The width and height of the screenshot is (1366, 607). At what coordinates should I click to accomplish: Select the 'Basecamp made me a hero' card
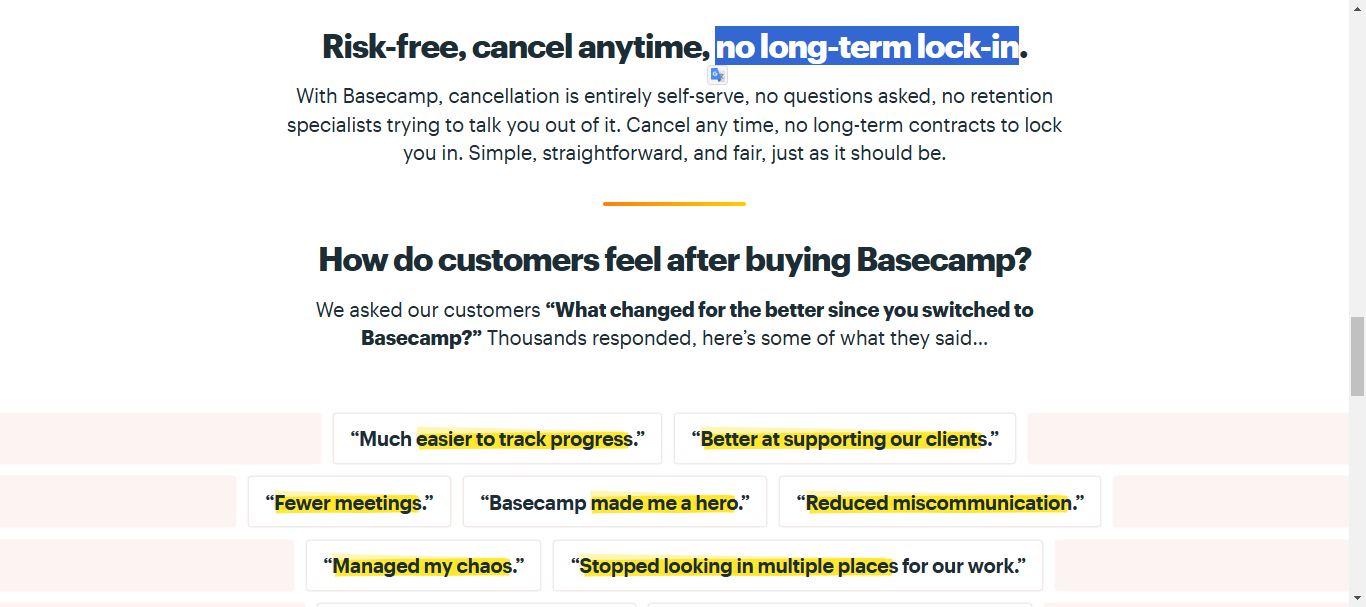point(614,501)
